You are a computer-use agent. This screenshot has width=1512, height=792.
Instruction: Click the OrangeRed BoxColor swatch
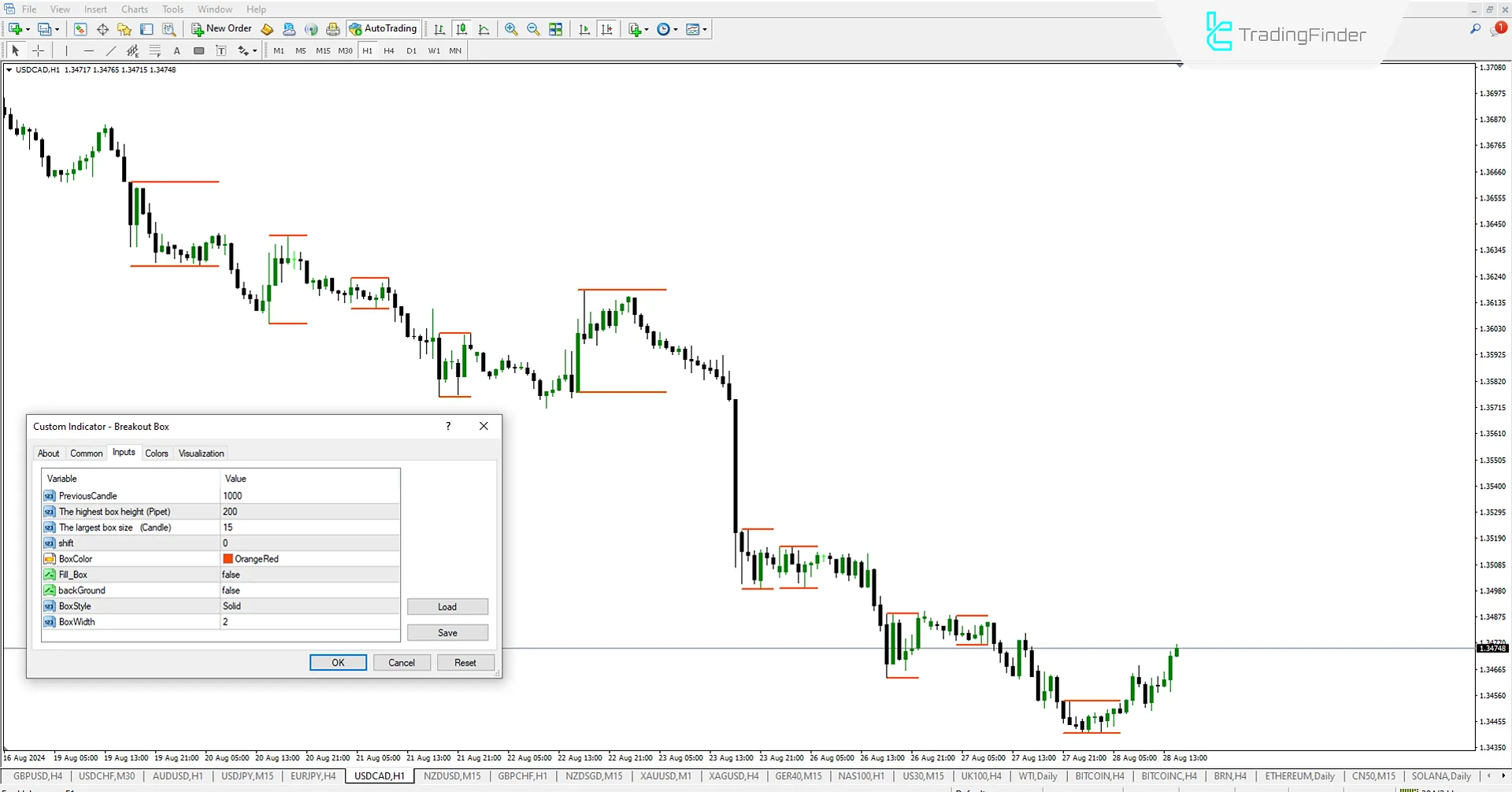click(228, 558)
